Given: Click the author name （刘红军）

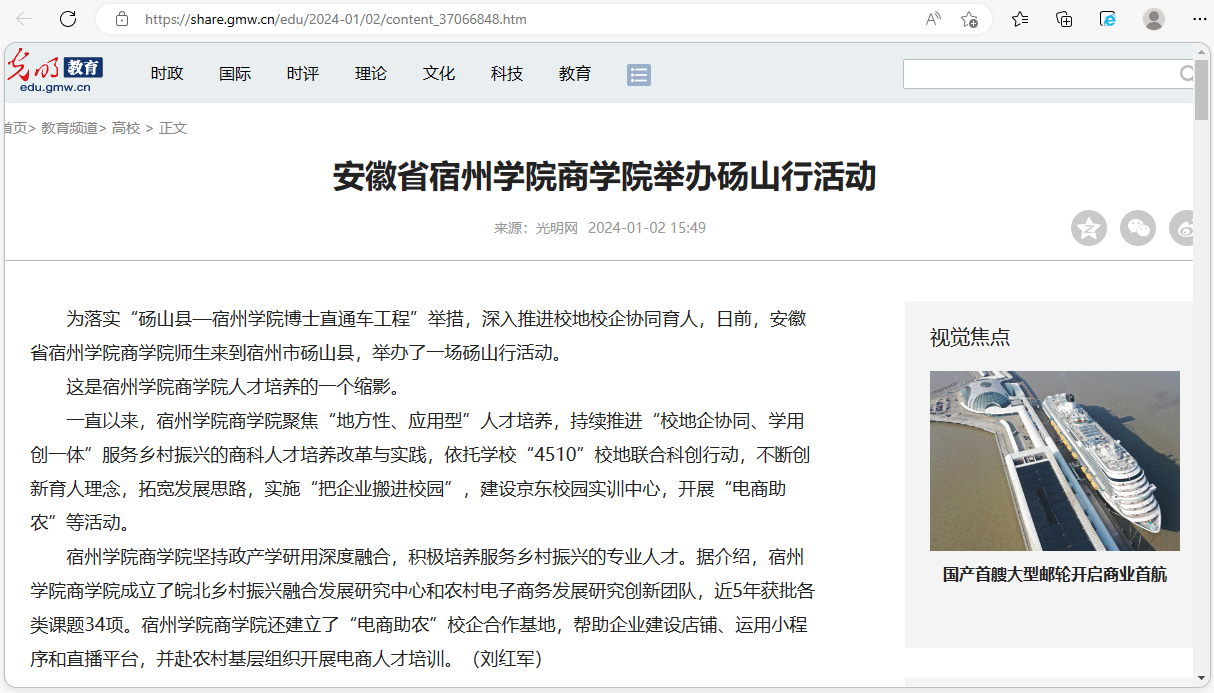Looking at the screenshot, I should point(506,659).
